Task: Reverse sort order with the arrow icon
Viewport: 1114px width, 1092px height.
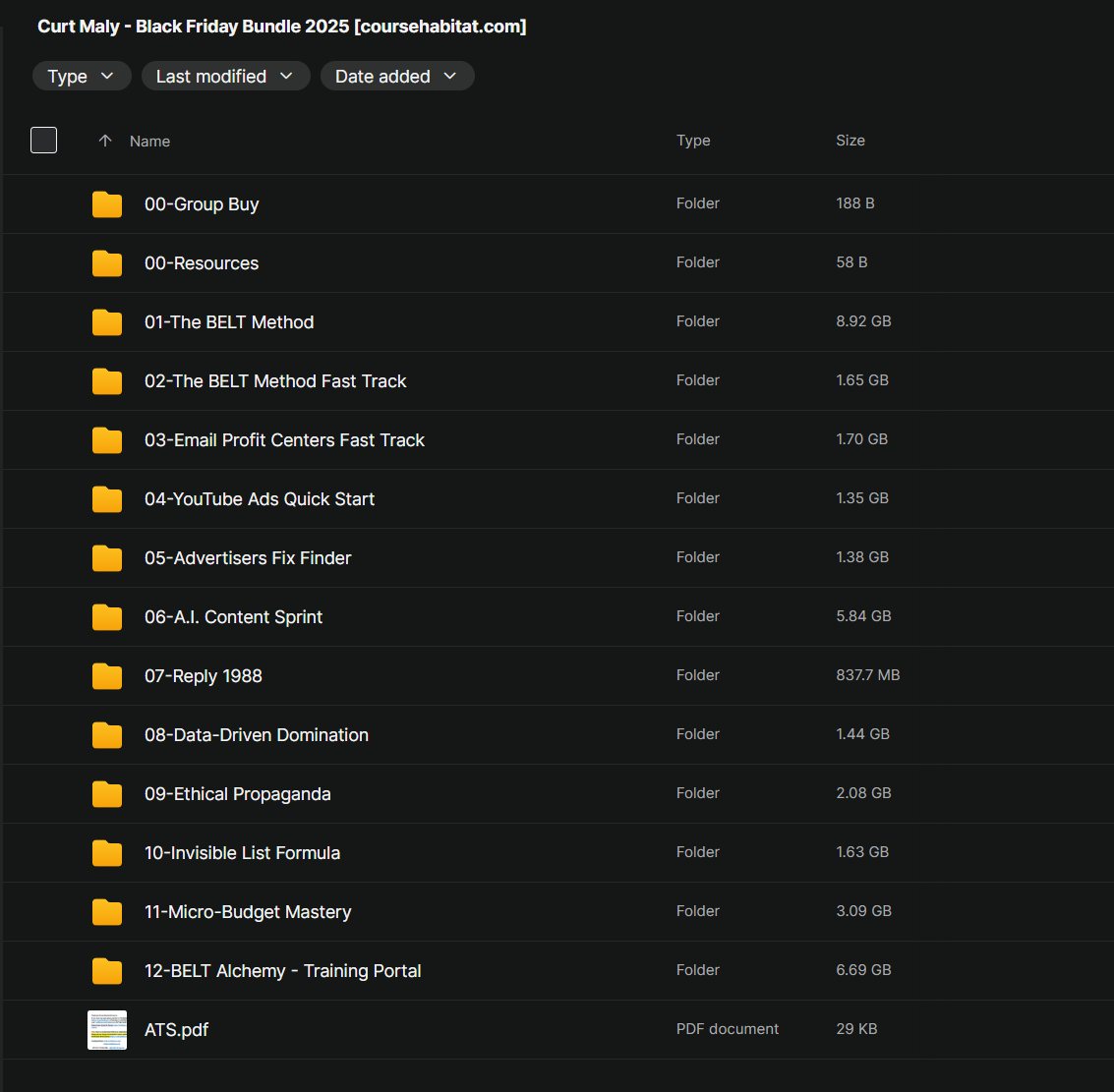Action: click(105, 141)
